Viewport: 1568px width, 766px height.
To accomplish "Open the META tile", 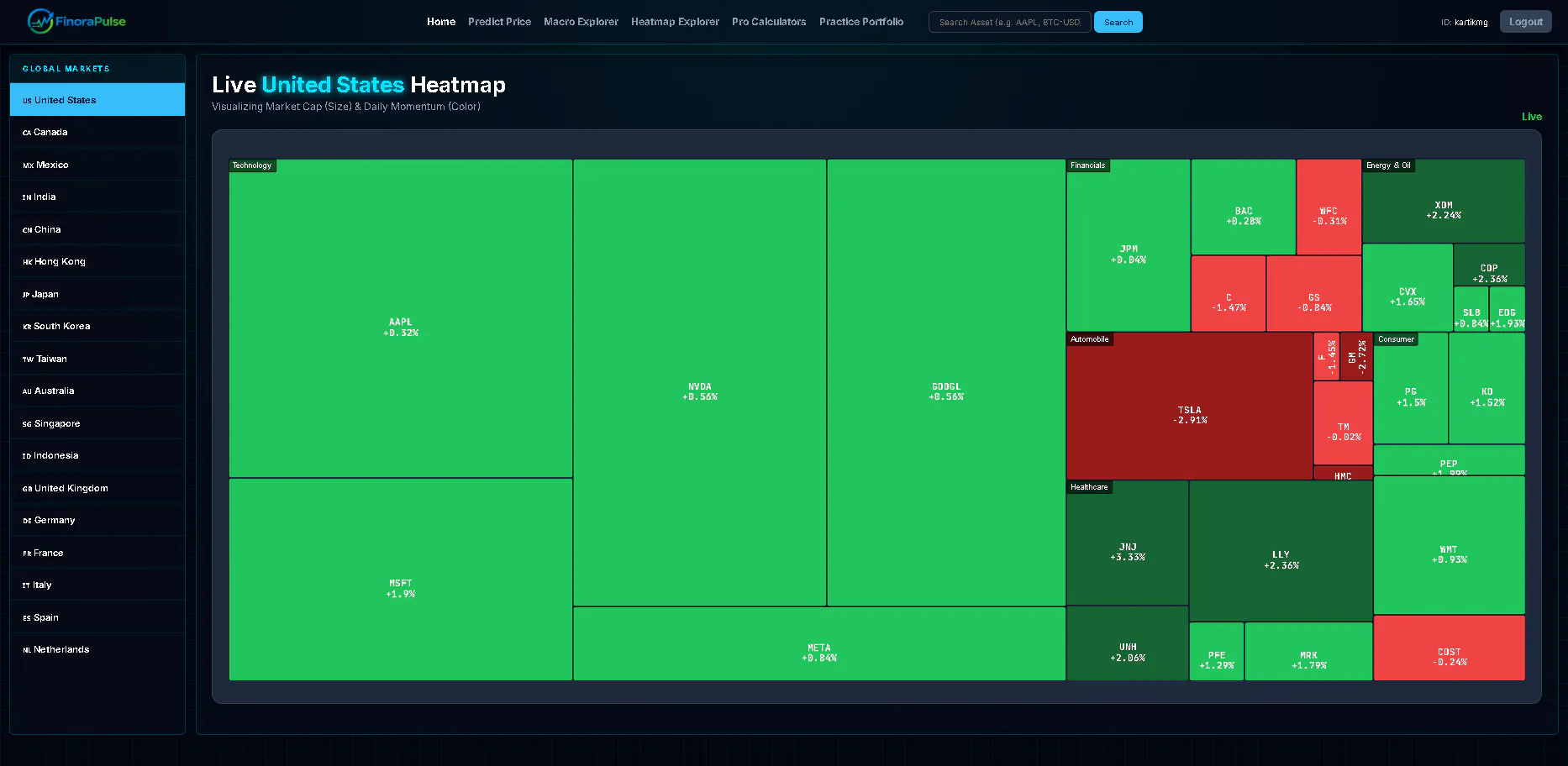I will coord(819,644).
